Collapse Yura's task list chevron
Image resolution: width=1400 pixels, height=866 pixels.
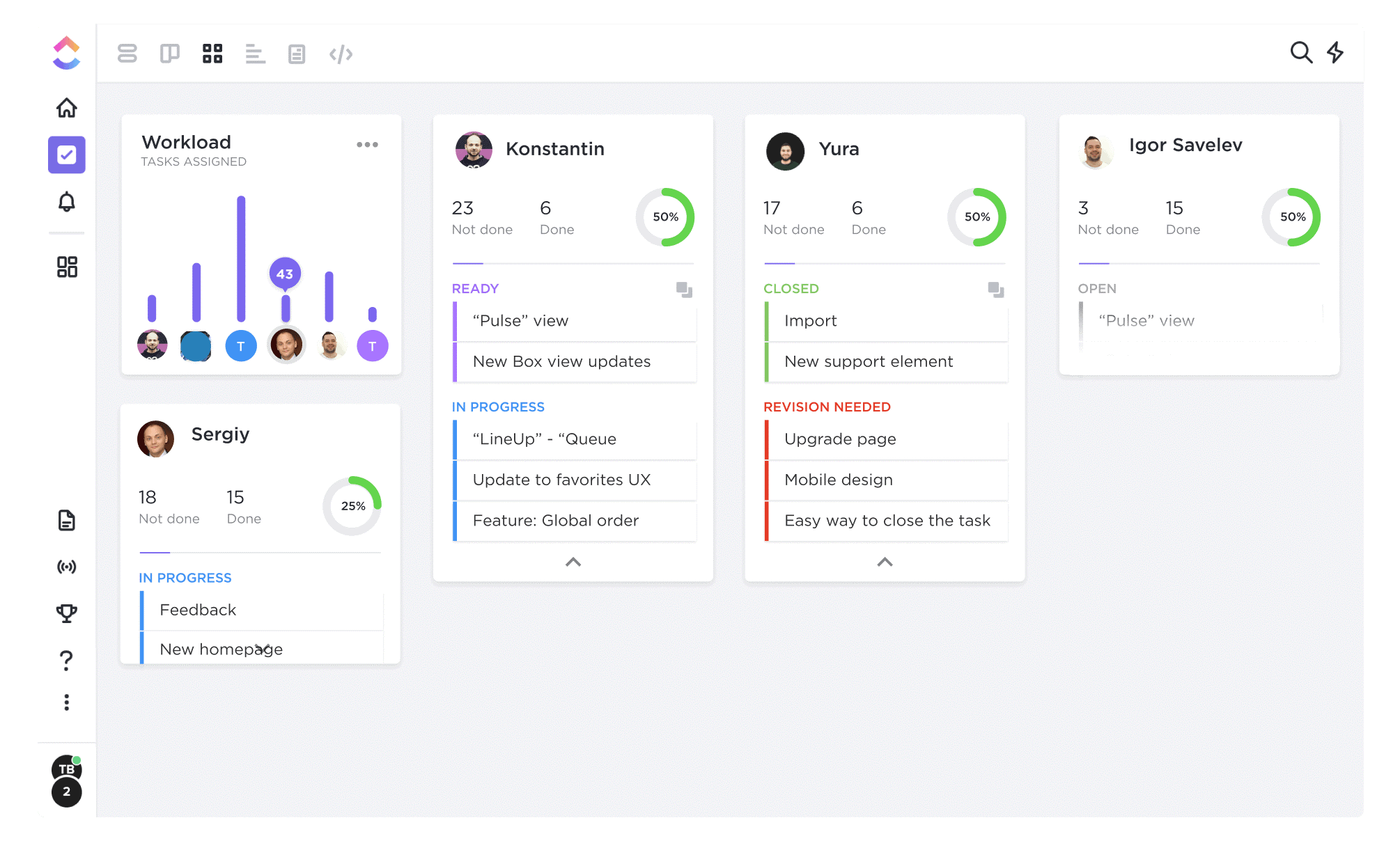[885, 562]
